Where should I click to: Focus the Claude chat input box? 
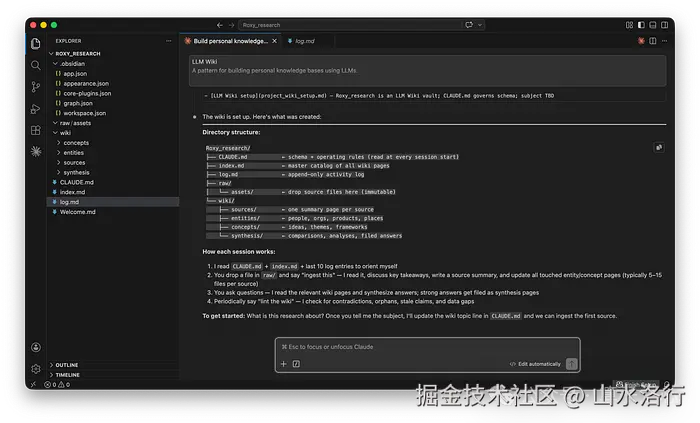[x=427, y=347]
